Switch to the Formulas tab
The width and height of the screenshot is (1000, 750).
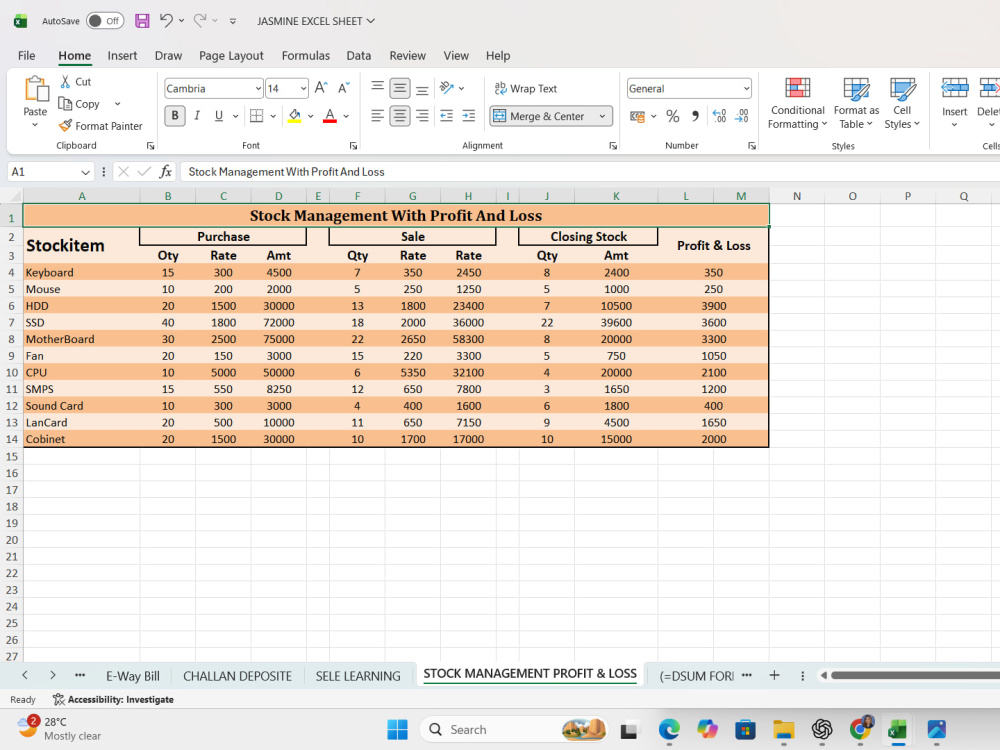click(x=305, y=55)
